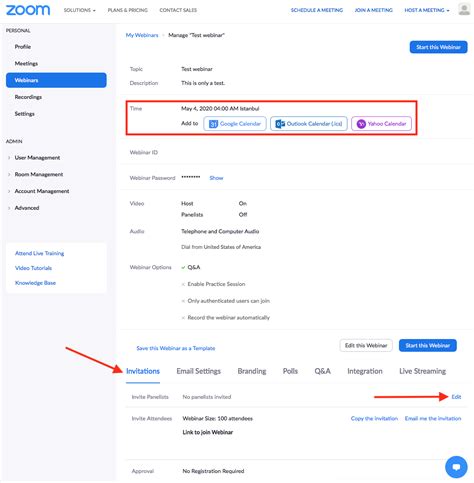Open Attend Live Training link

(39, 253)
